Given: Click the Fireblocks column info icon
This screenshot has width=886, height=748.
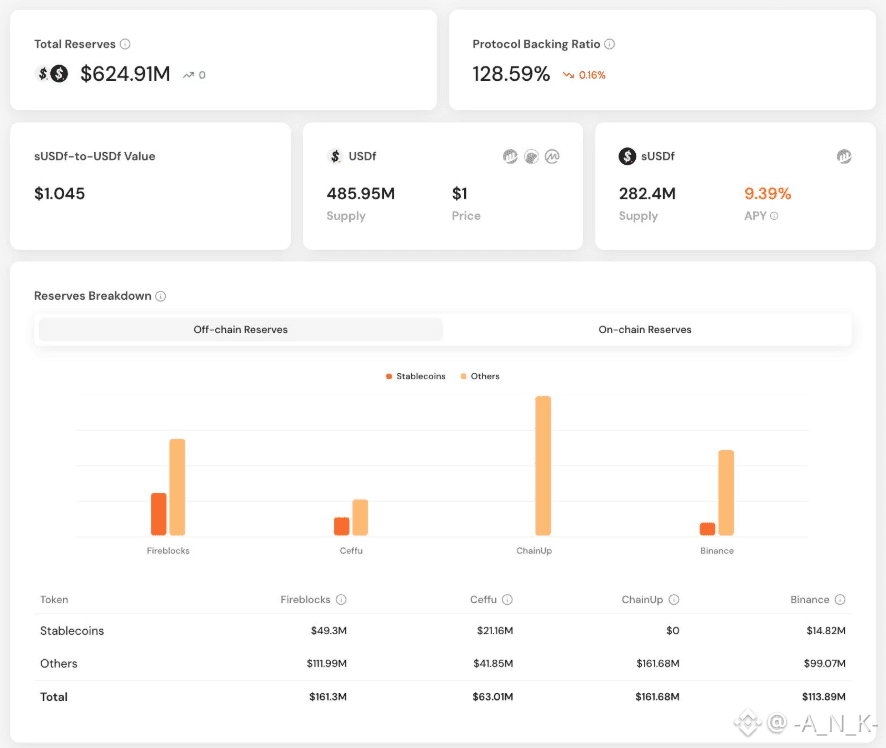Looking at the screenshot, I should pos(341,599).
